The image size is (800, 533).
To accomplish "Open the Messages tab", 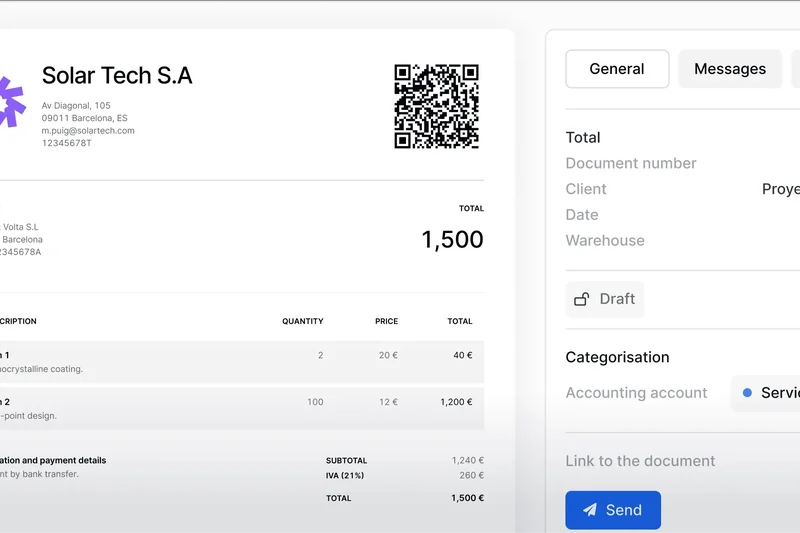I will point(730,69).
